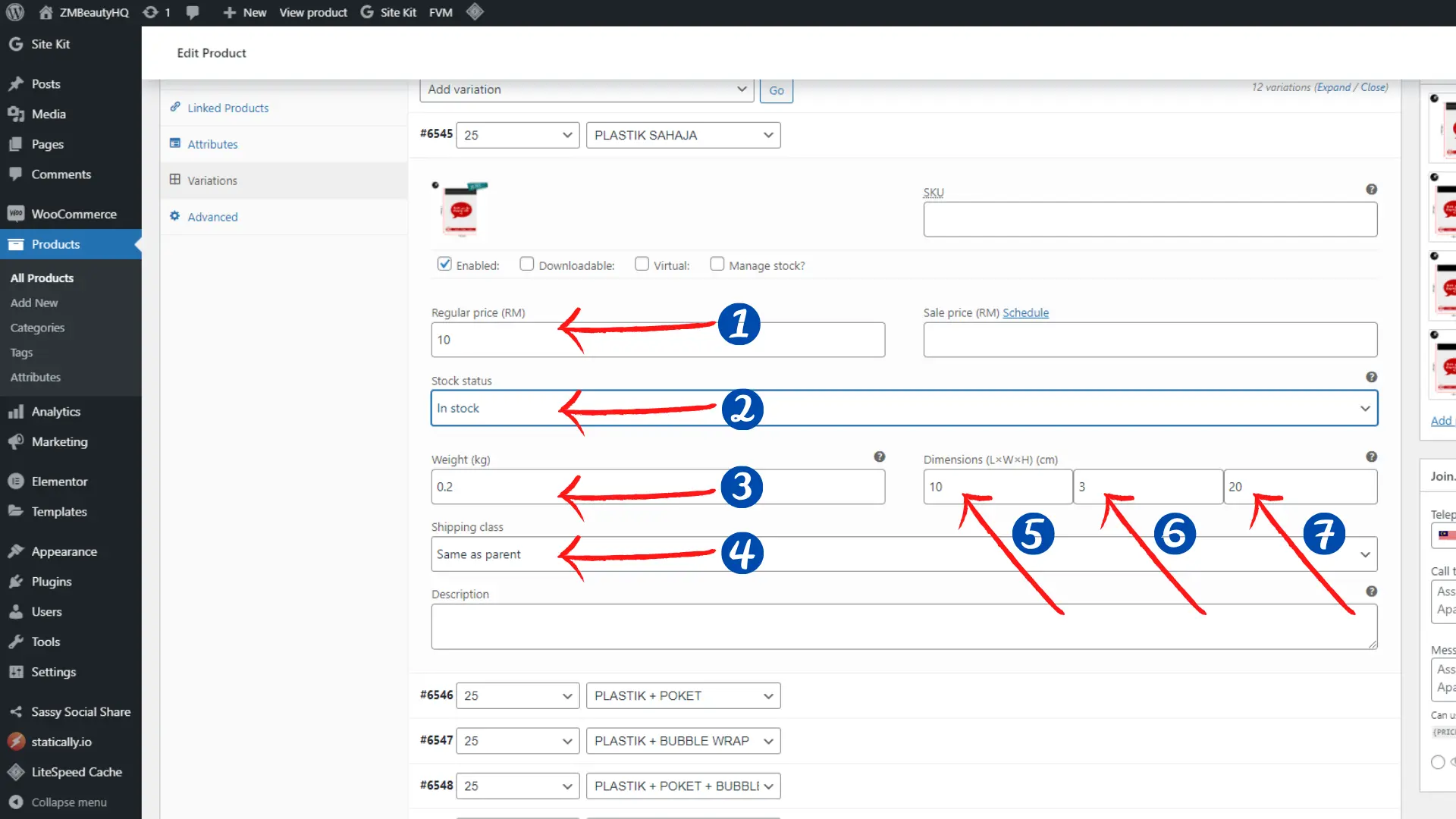Switch to Advanced tab
The width and height of the screenshot is (1456, 819).
tap(284, 217)
